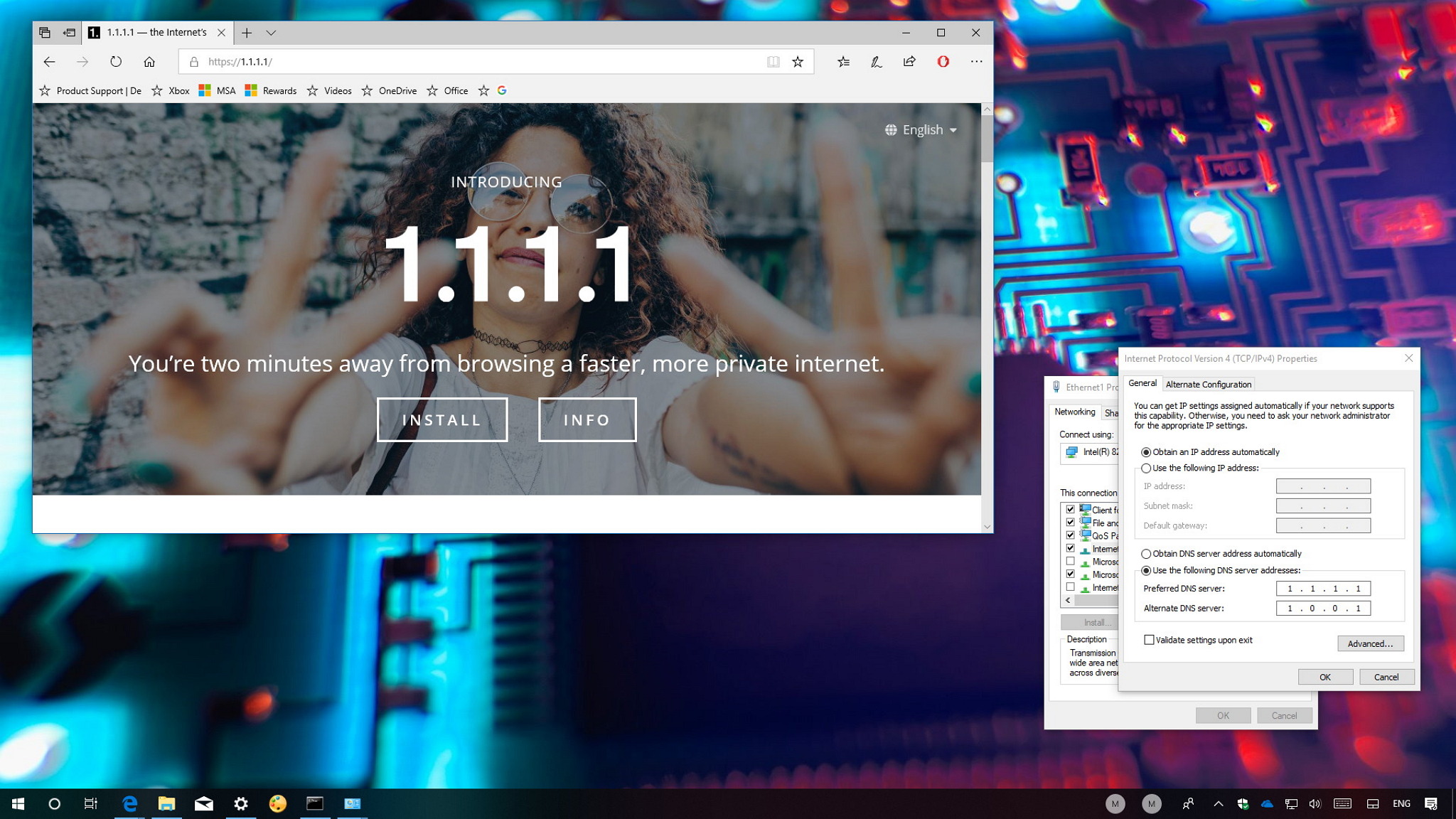1456x819 pixels.
Task: Set these tabs aside
Action: (x=69, y=33)
